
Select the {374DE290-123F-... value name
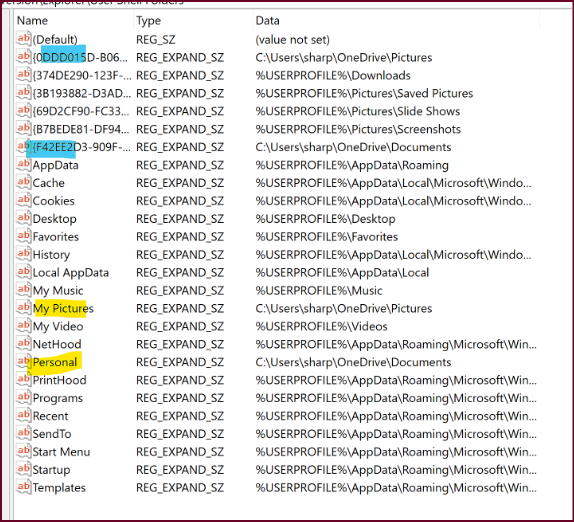click(x=82, y=75)
